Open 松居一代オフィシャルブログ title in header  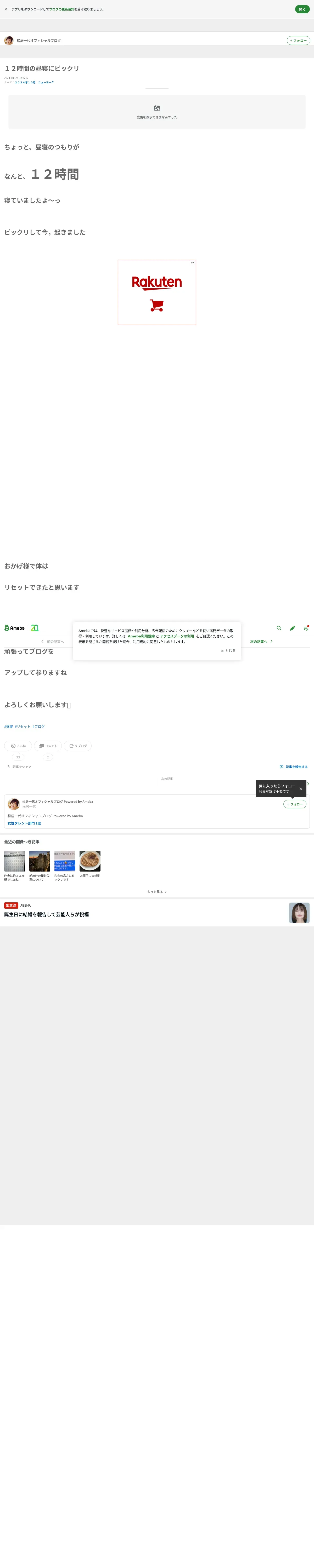click(38, 41)
